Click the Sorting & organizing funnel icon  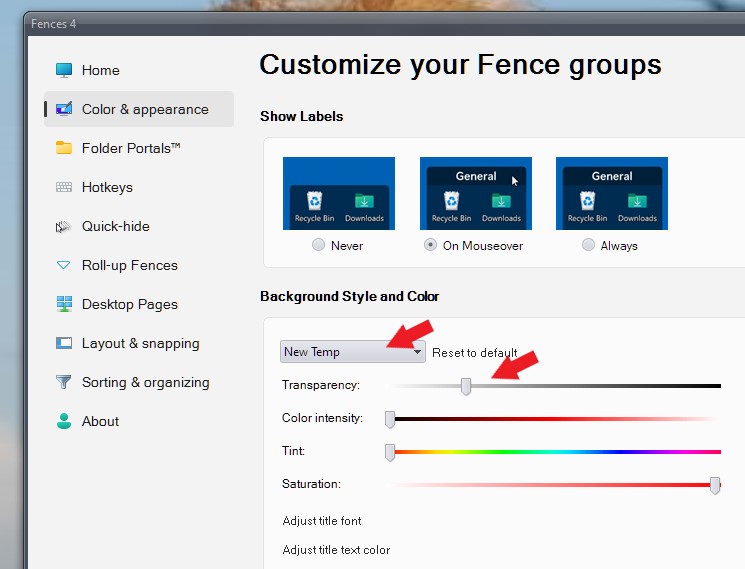[63, 382]
